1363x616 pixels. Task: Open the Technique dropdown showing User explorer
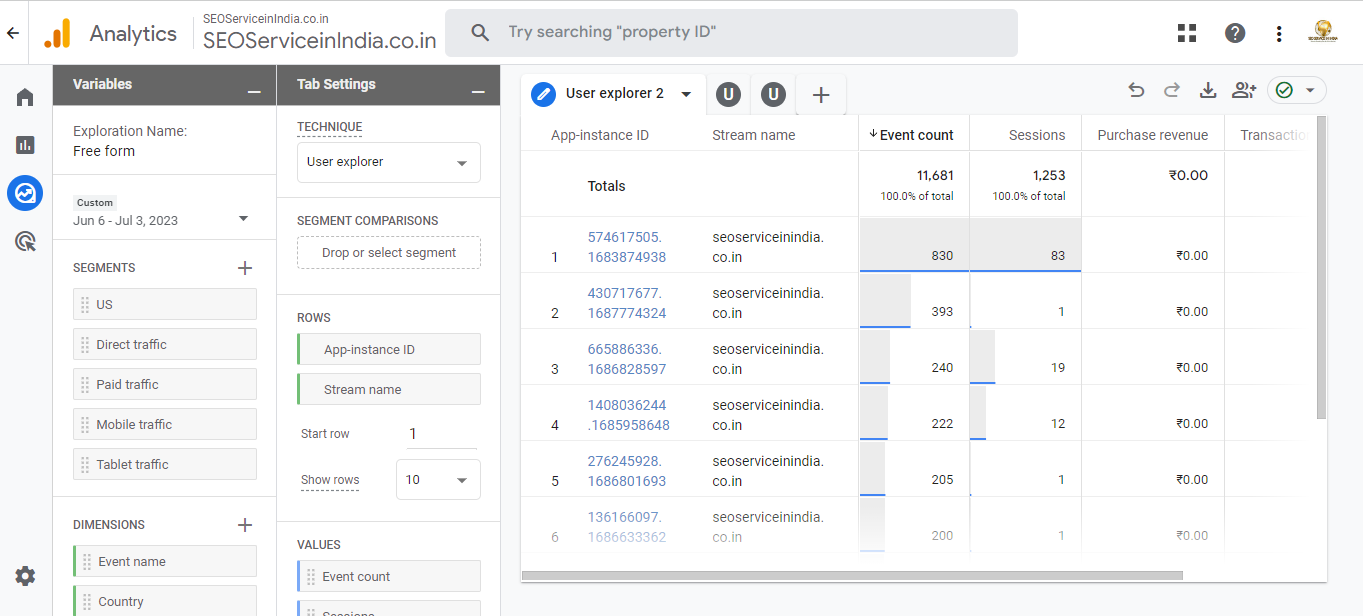(388, 162)
